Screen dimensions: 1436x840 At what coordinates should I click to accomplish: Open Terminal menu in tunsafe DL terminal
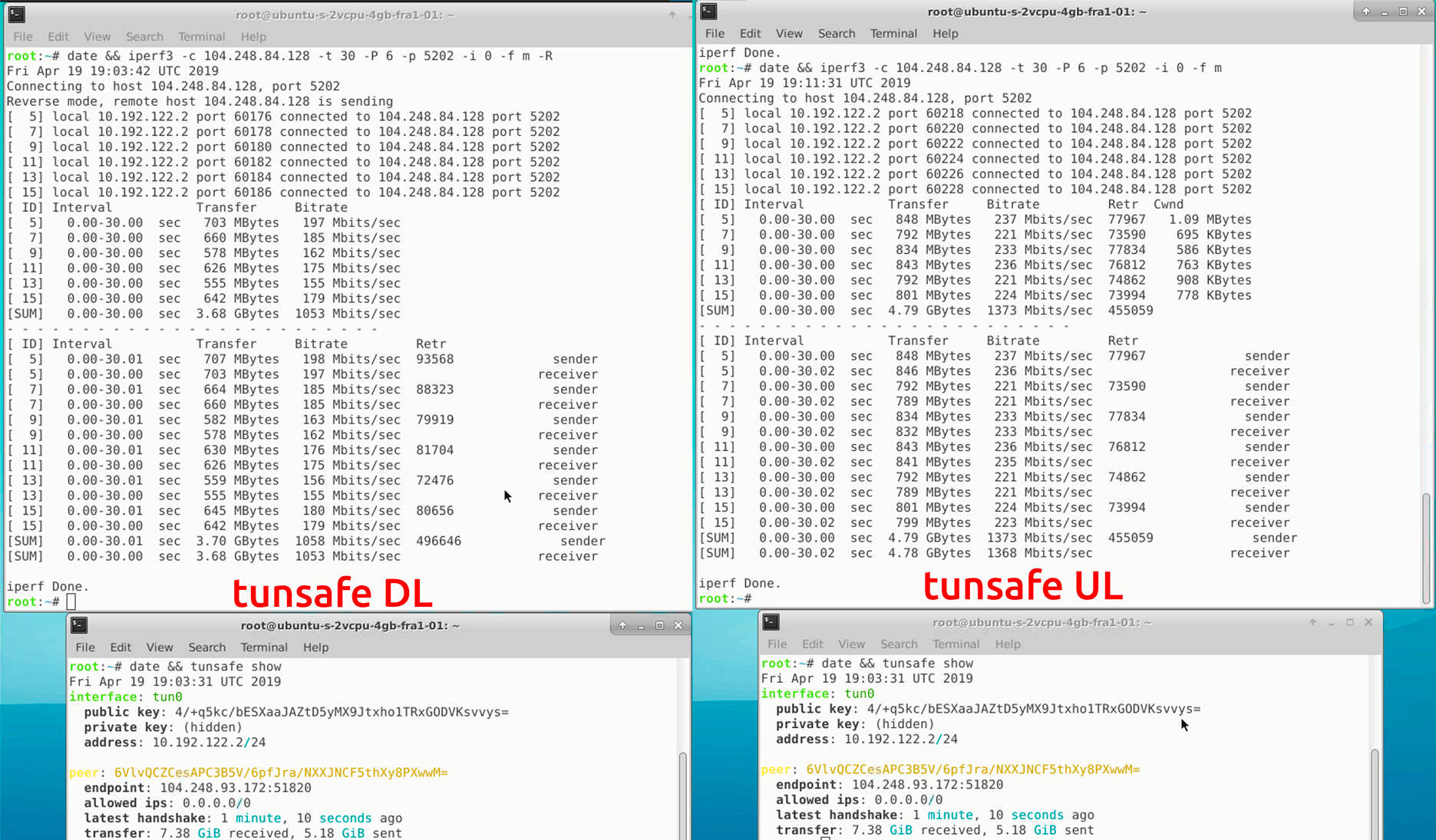[x=201, y=36]
